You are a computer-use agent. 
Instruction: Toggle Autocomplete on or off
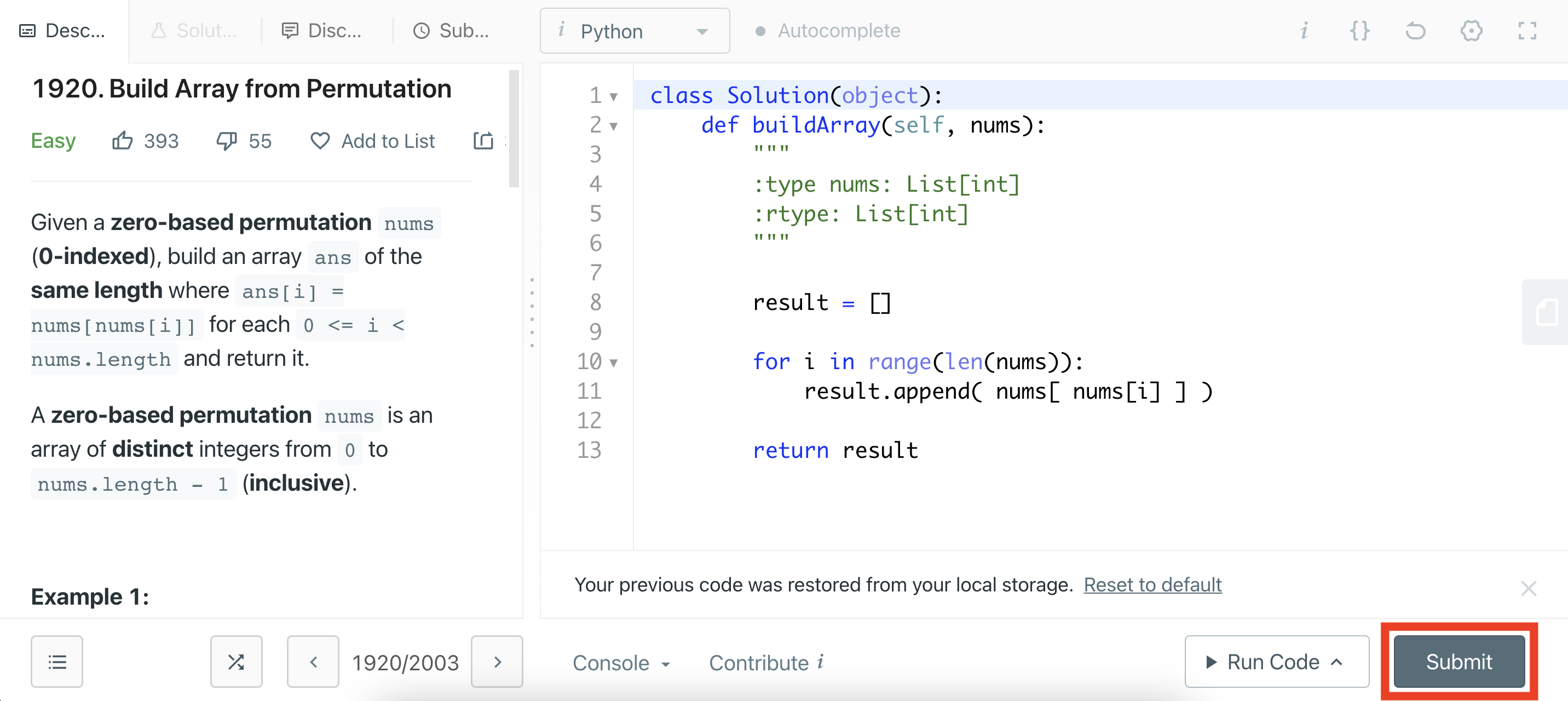coord(827,31)
